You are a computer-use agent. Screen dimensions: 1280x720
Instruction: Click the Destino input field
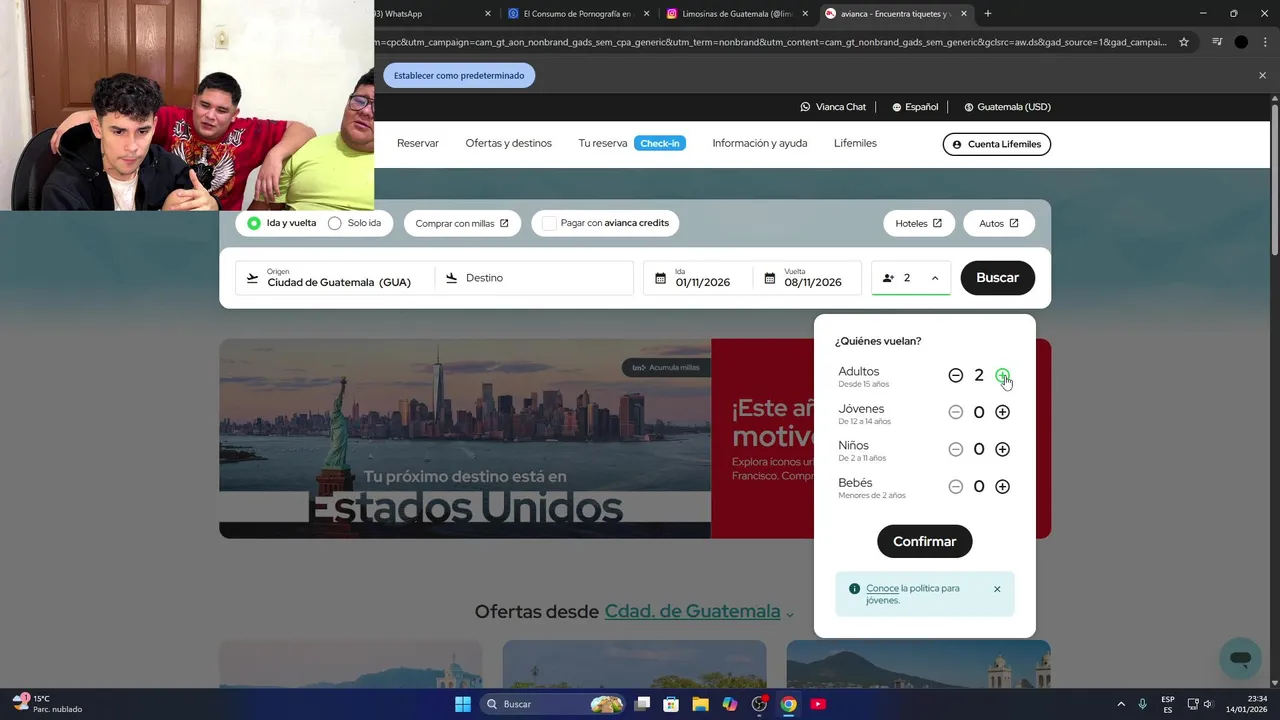click(535, 278)
